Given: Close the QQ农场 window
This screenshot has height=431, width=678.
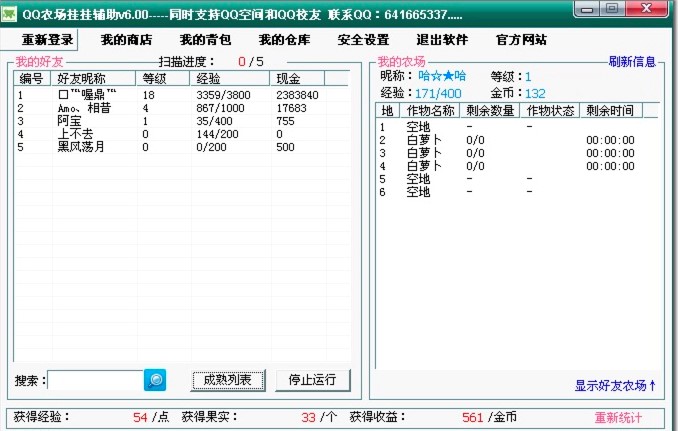Looking at the screenshot, I should [646, 9].
